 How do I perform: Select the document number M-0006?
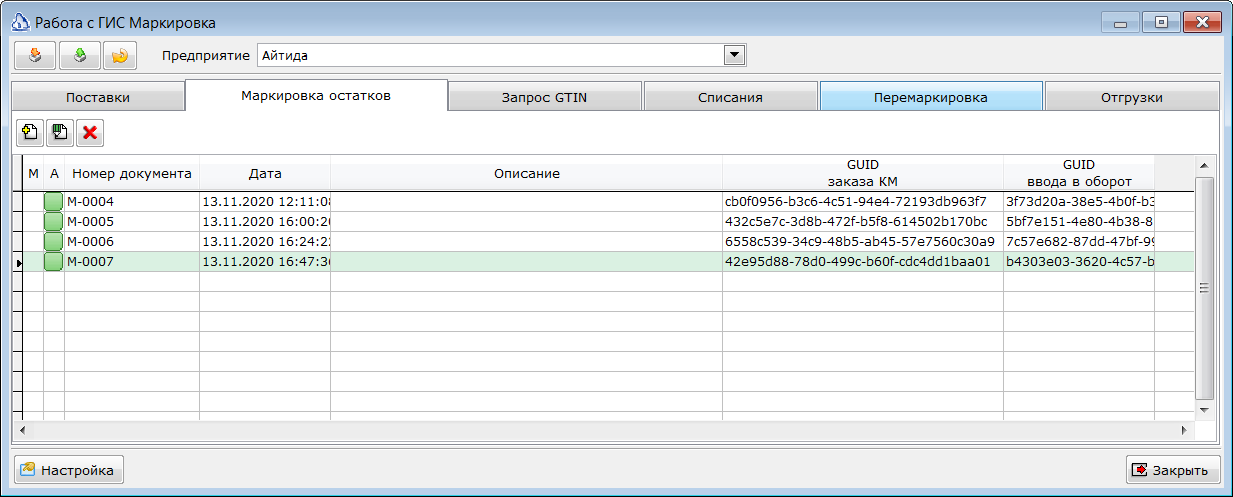click(x=132, y=242)
